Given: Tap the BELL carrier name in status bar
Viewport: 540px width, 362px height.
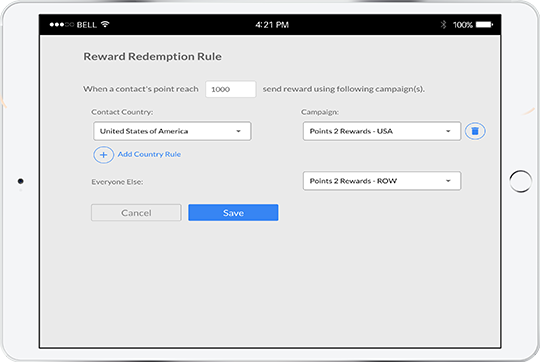Looking at the screenshot, I should tap(86, 25).
